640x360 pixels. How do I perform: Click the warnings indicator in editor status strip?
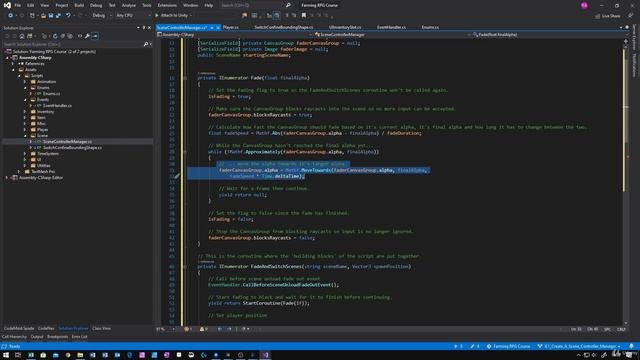[x=203, y=329]
